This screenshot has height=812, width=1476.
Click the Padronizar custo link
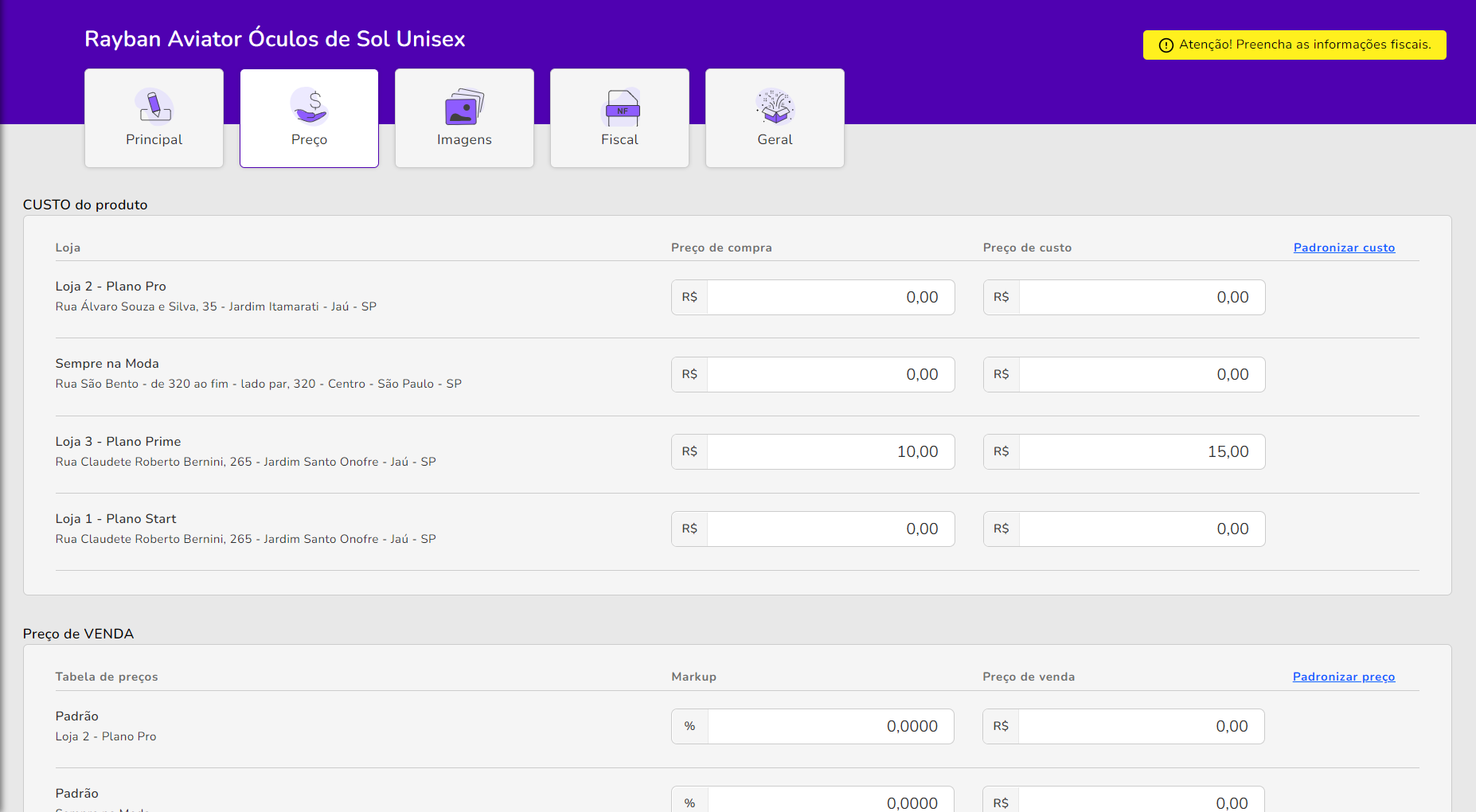(1344, 248)
